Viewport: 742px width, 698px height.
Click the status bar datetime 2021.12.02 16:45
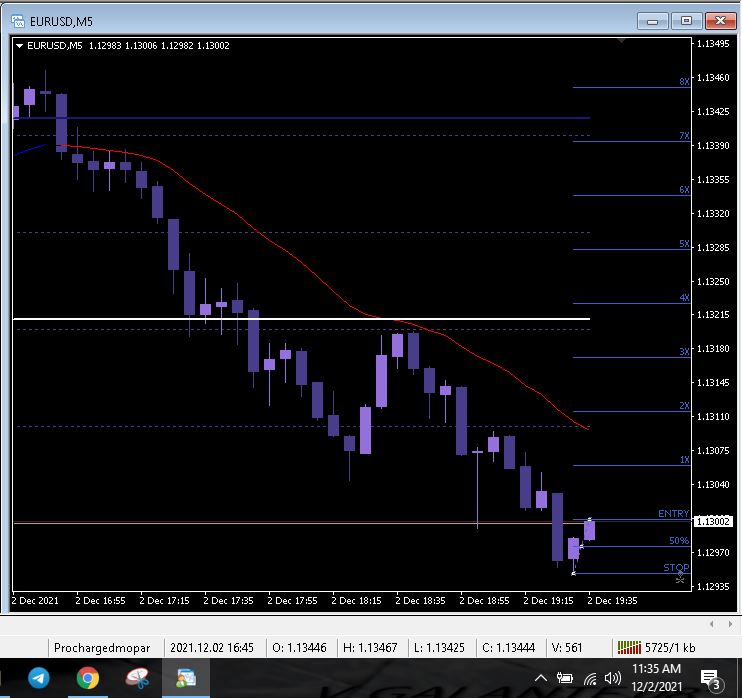coord(212,648)
